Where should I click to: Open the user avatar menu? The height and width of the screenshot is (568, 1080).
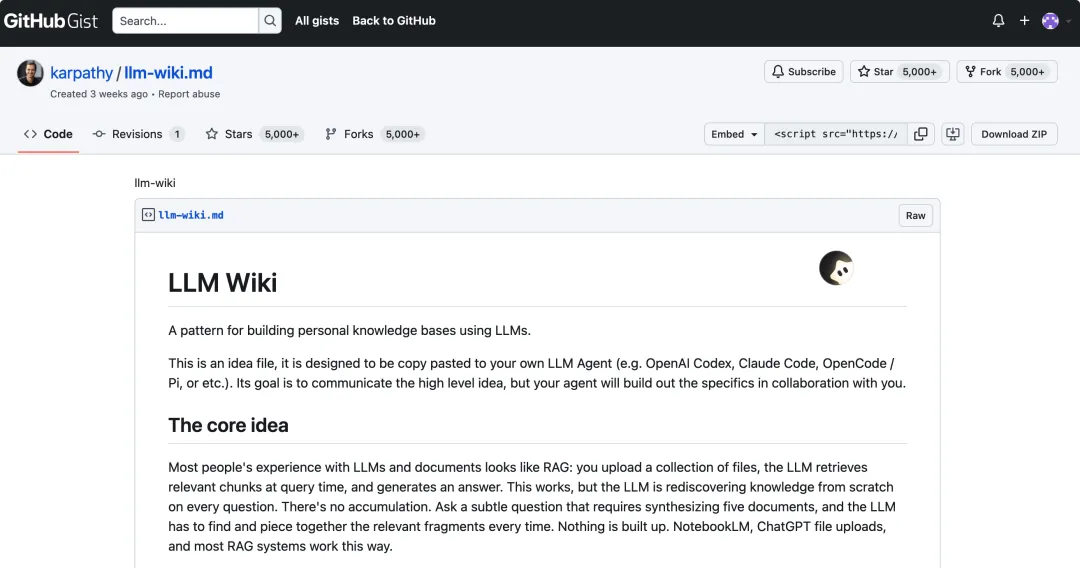tap(1050, 21)
